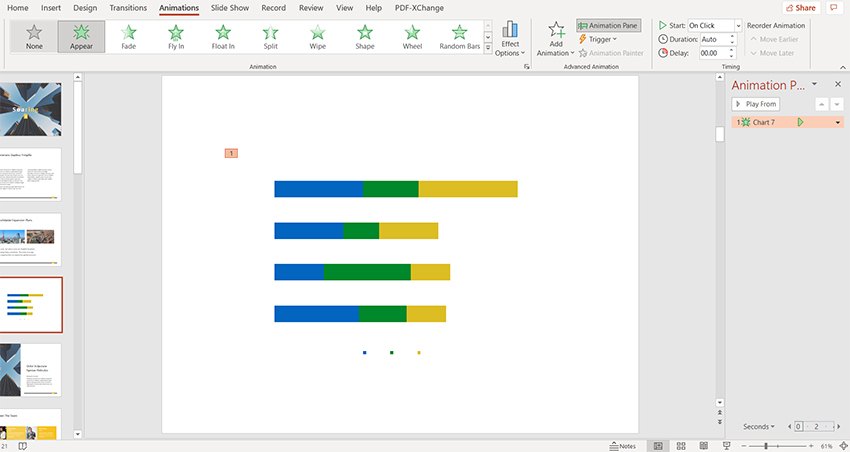Switch to the Transitions tab
Image resolution: width=850 pixels, height=452 pixels.
[x=128, y=8]
